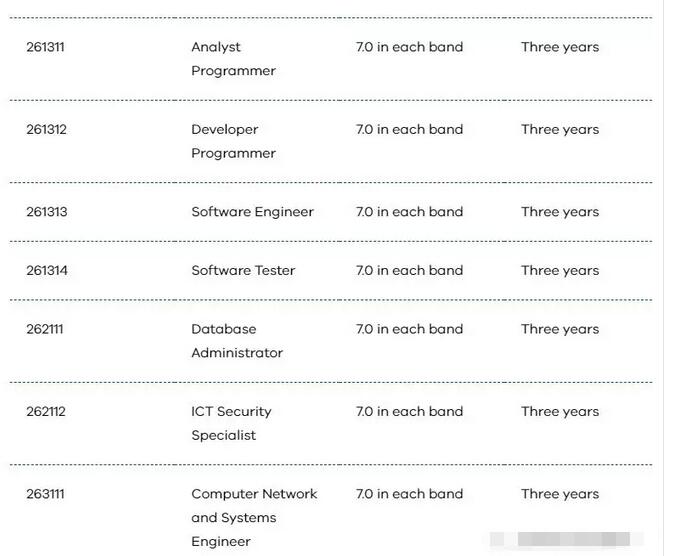This screenshot has height=556, width=675.
Task: Click occupation code 261311
Action: click(45, 47)
